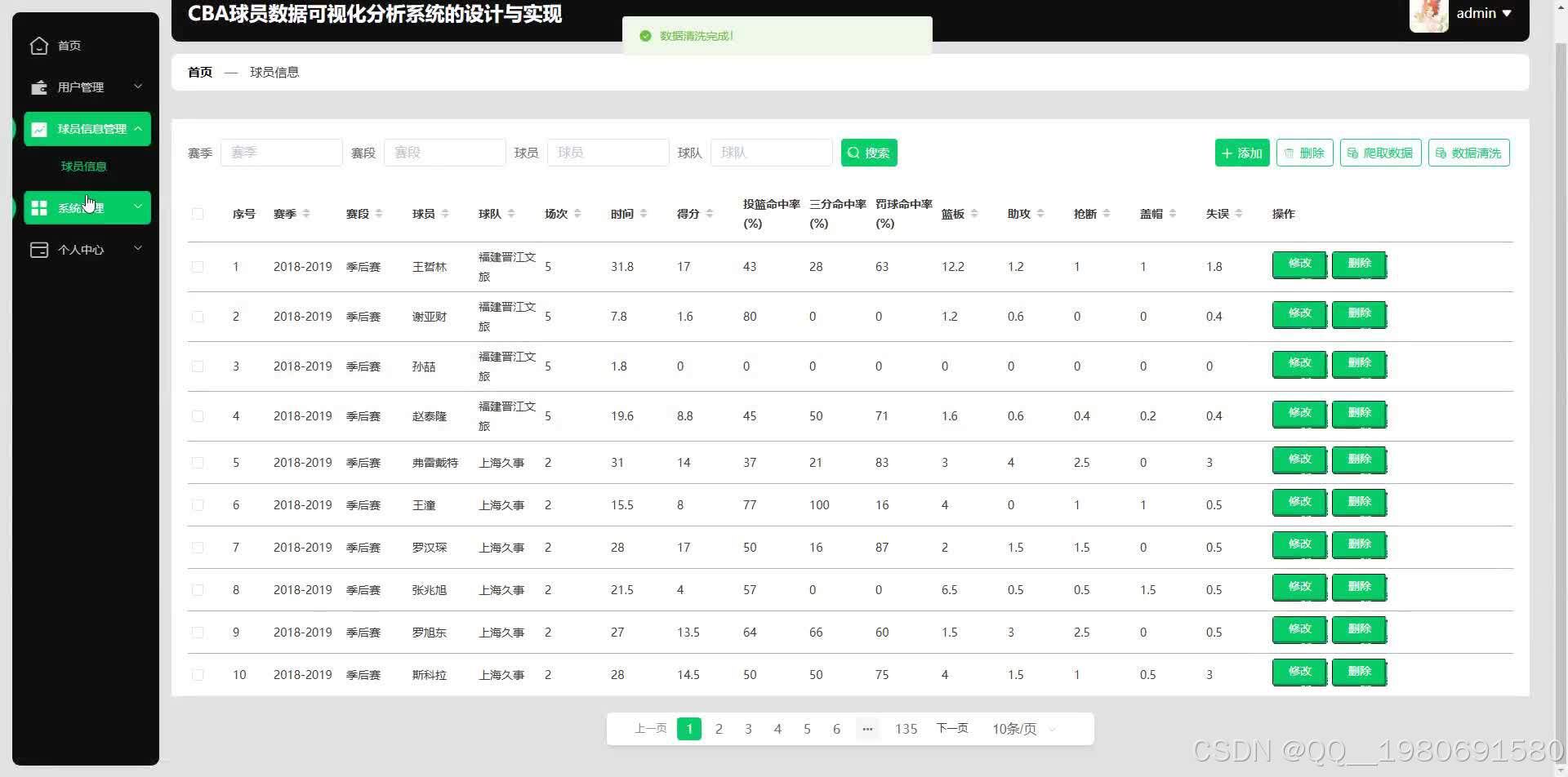Screen dimensions: 1568x777
Task: Select the 球员信息 submenu item
Action: [x=84, y=166]
